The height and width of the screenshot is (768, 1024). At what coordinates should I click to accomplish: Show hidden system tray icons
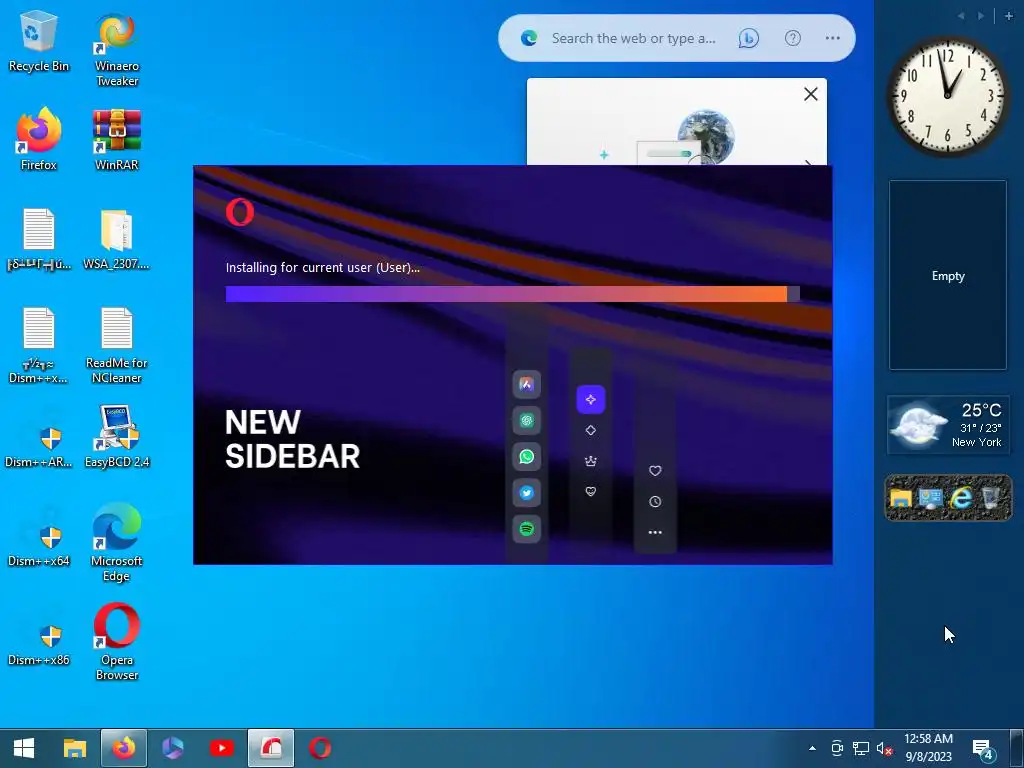click(812, 748)
